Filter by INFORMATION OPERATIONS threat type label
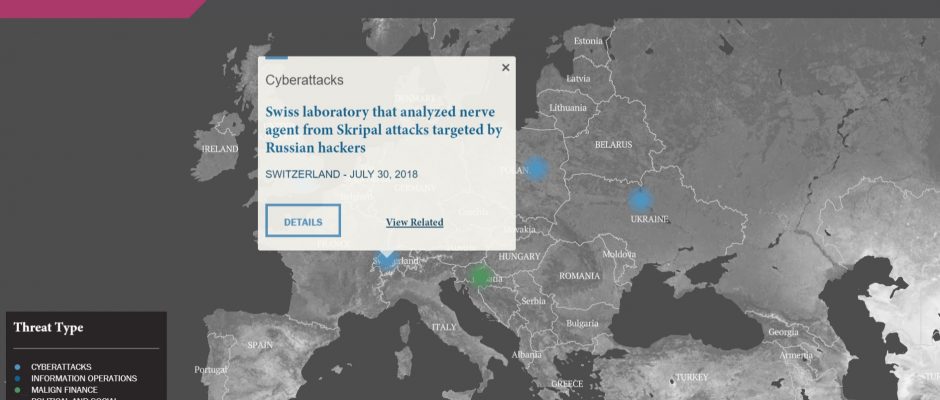 [x=84, y=378]
